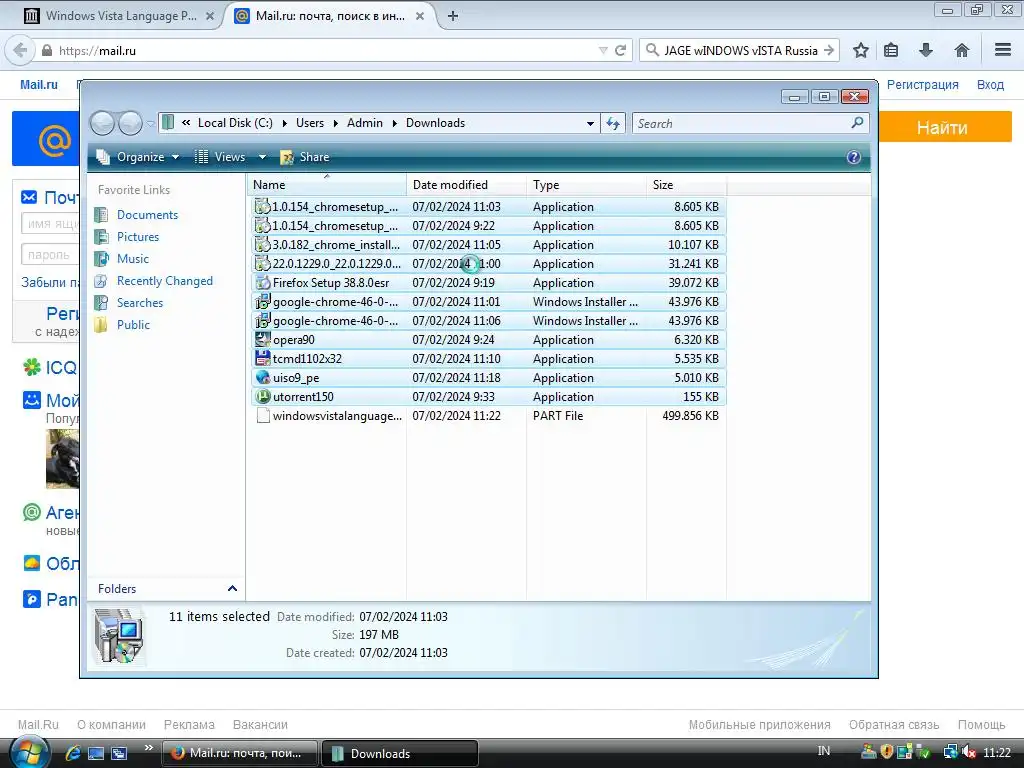Click Explorer back navigation button
The image size is (1024, 768).
(103, 123)
